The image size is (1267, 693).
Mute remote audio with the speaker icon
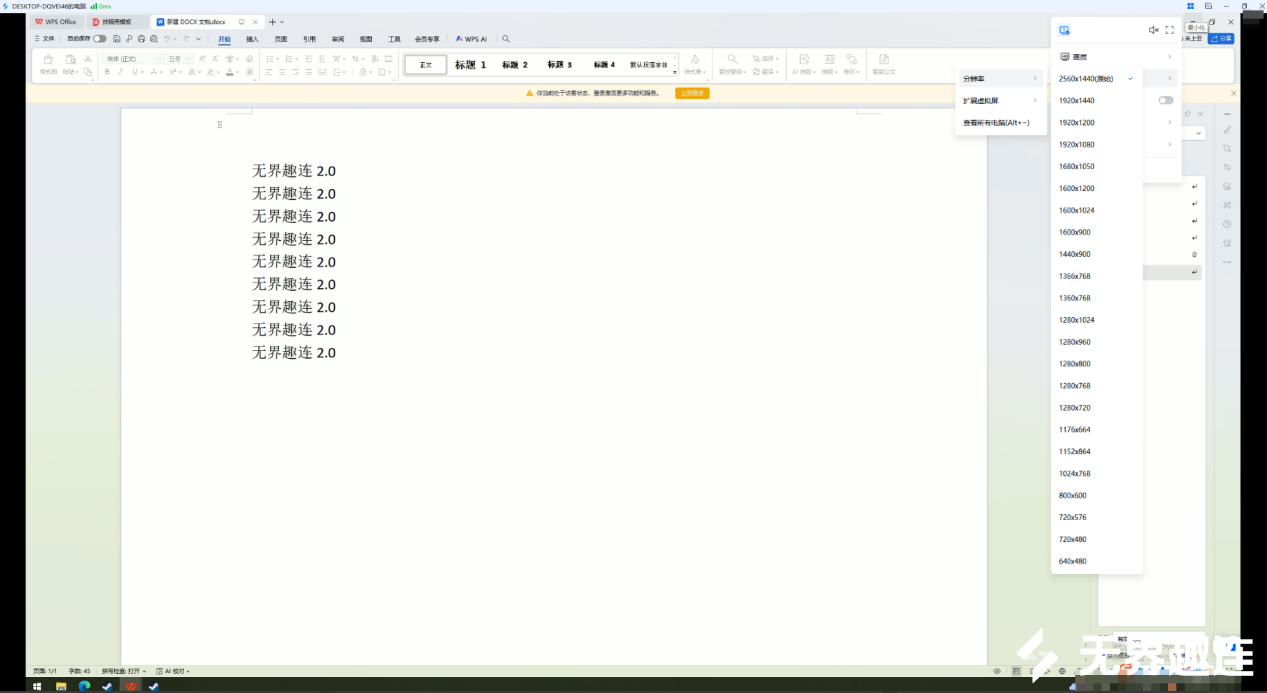click(x=1152, y=30)
